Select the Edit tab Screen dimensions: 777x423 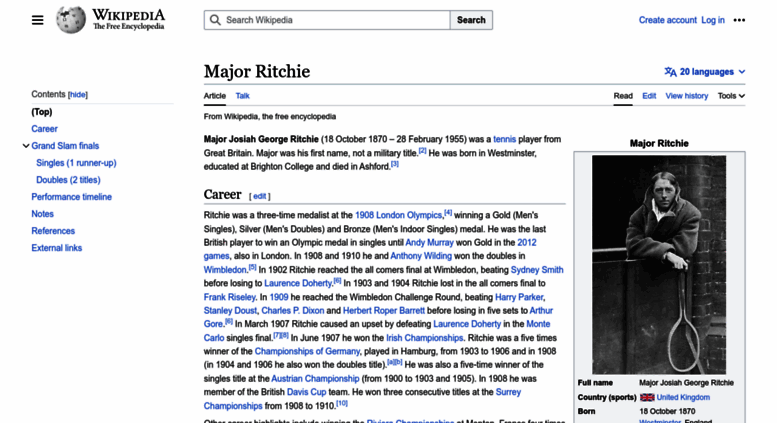click(x=649, y=96)
